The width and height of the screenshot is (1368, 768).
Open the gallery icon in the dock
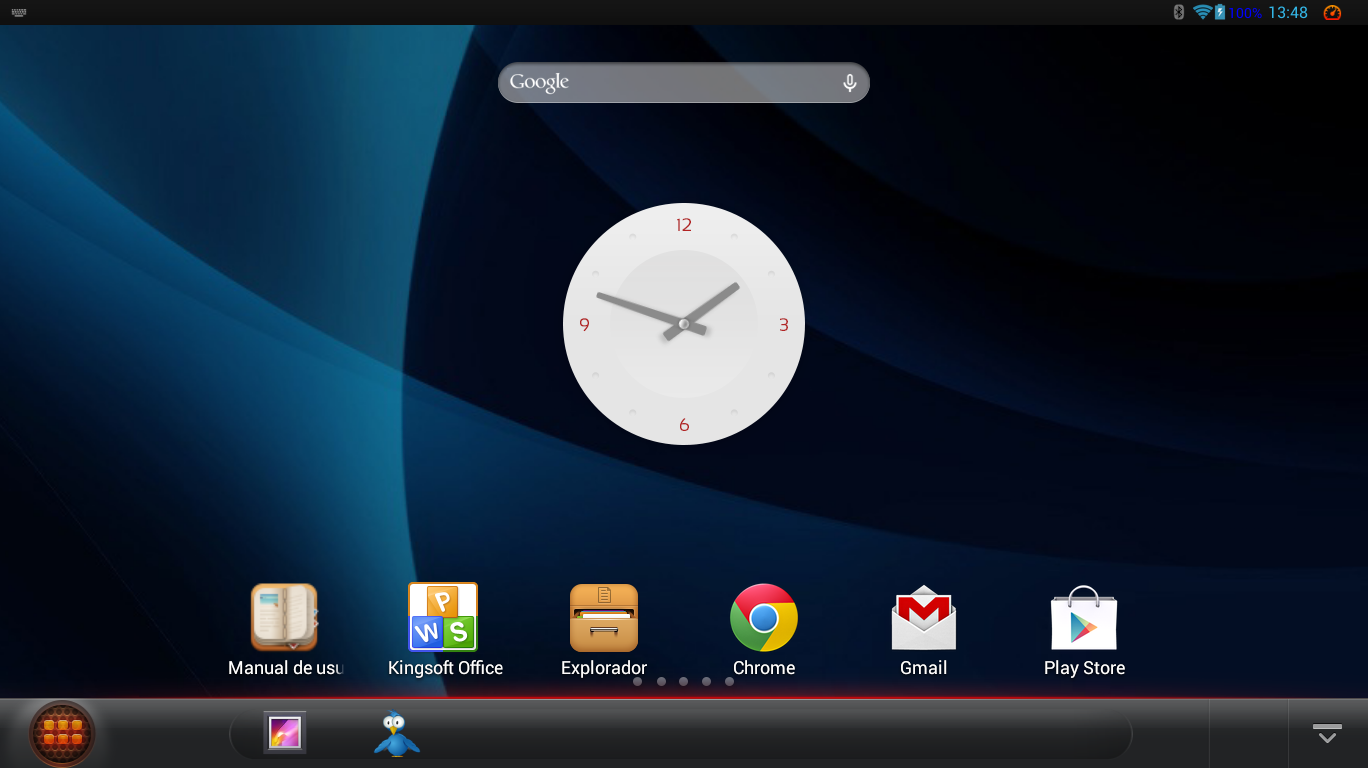[285, 733]
